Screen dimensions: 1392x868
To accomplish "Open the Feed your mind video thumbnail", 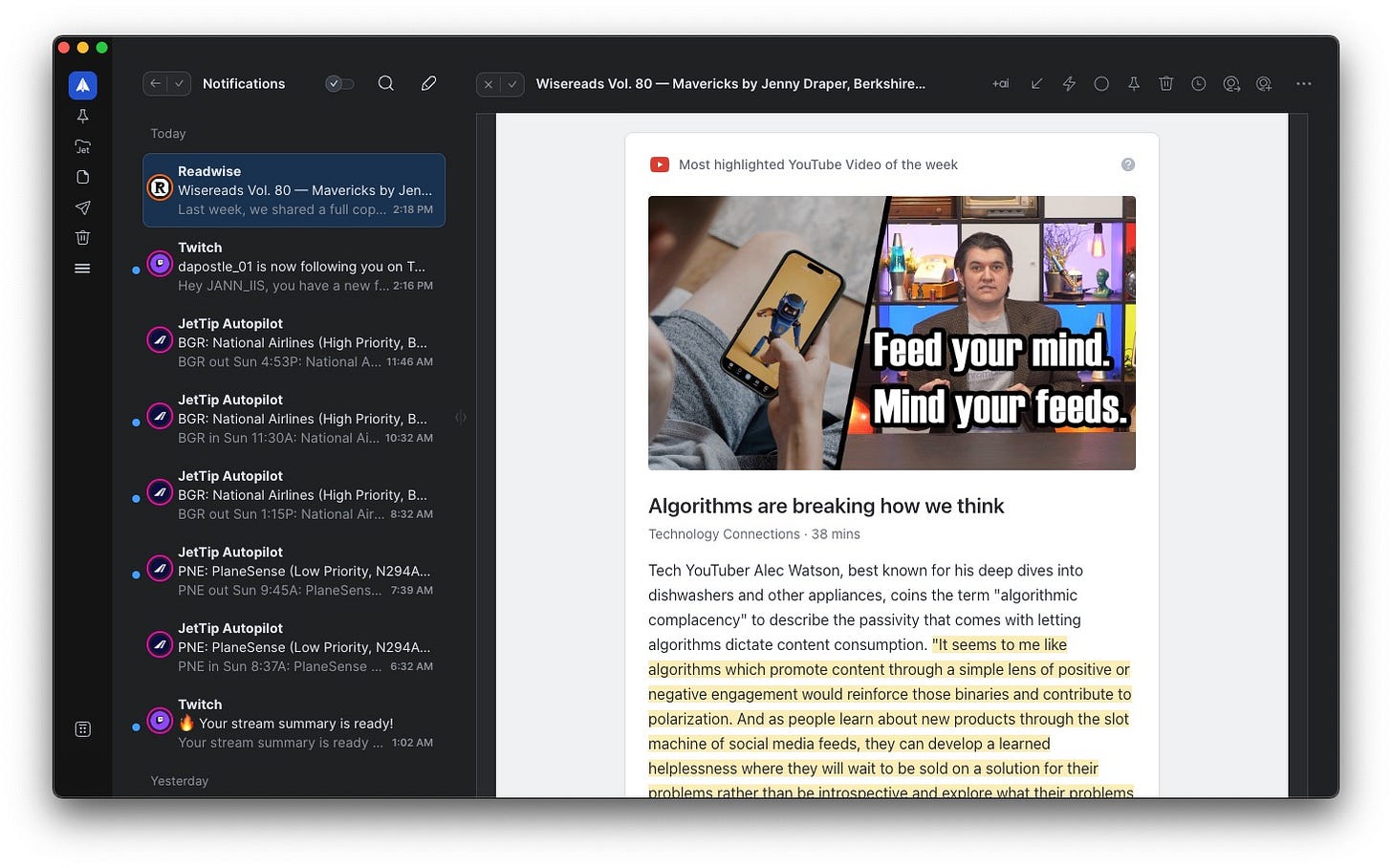I will [x=892, y=333].
